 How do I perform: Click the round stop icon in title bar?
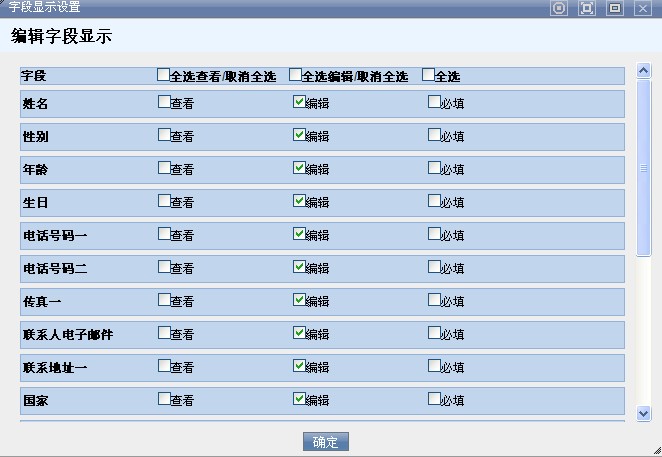pyautogui.click(x=560, y=8)
